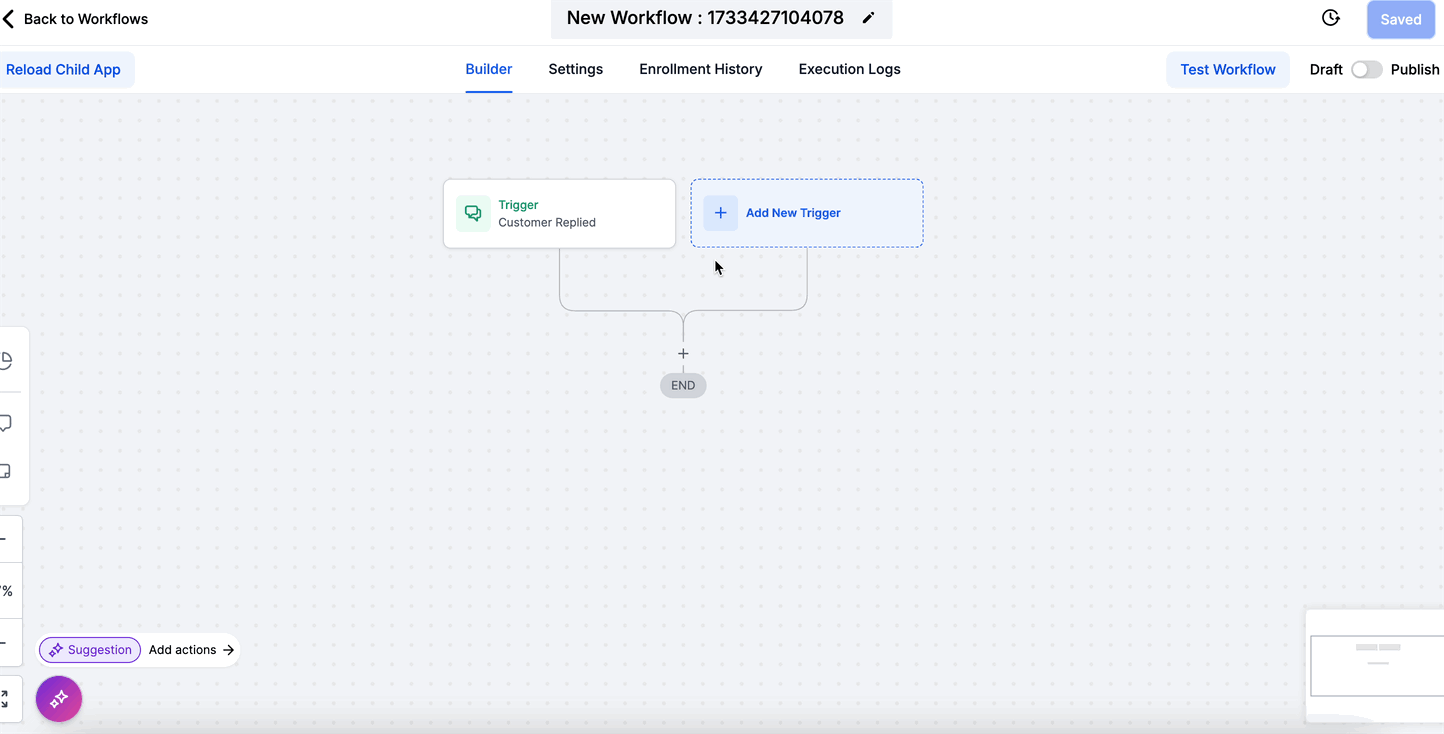Expand canvas to fullscreen view
1444x734 pixels.
click(x=7, y=698)
